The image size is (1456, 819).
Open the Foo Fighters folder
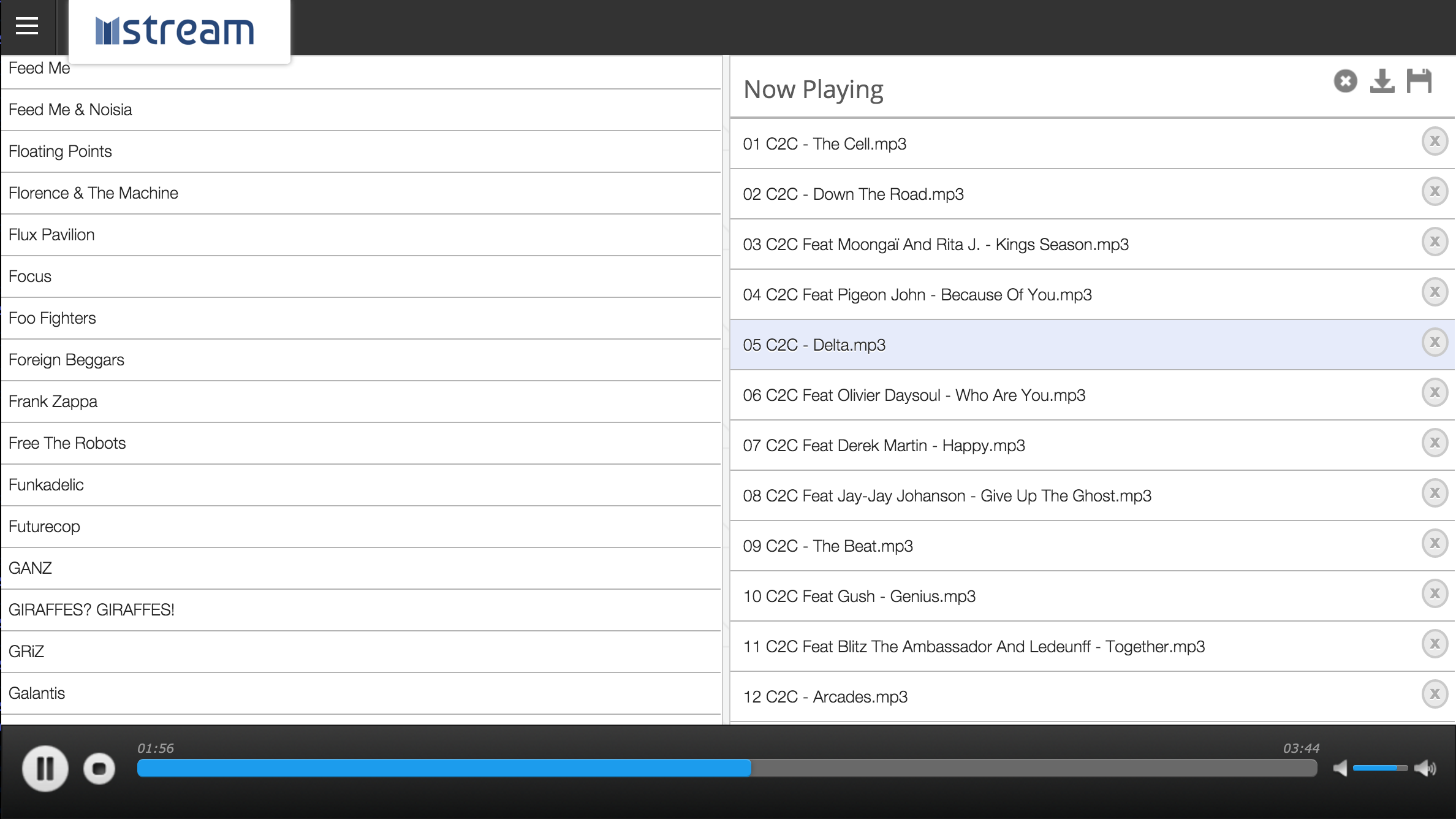(x=52, y=318)
